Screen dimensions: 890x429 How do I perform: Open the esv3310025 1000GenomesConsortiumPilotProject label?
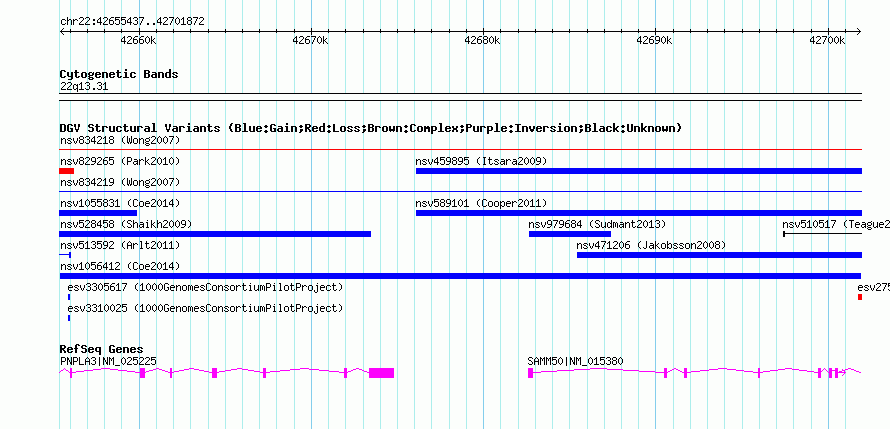(205, 308)
